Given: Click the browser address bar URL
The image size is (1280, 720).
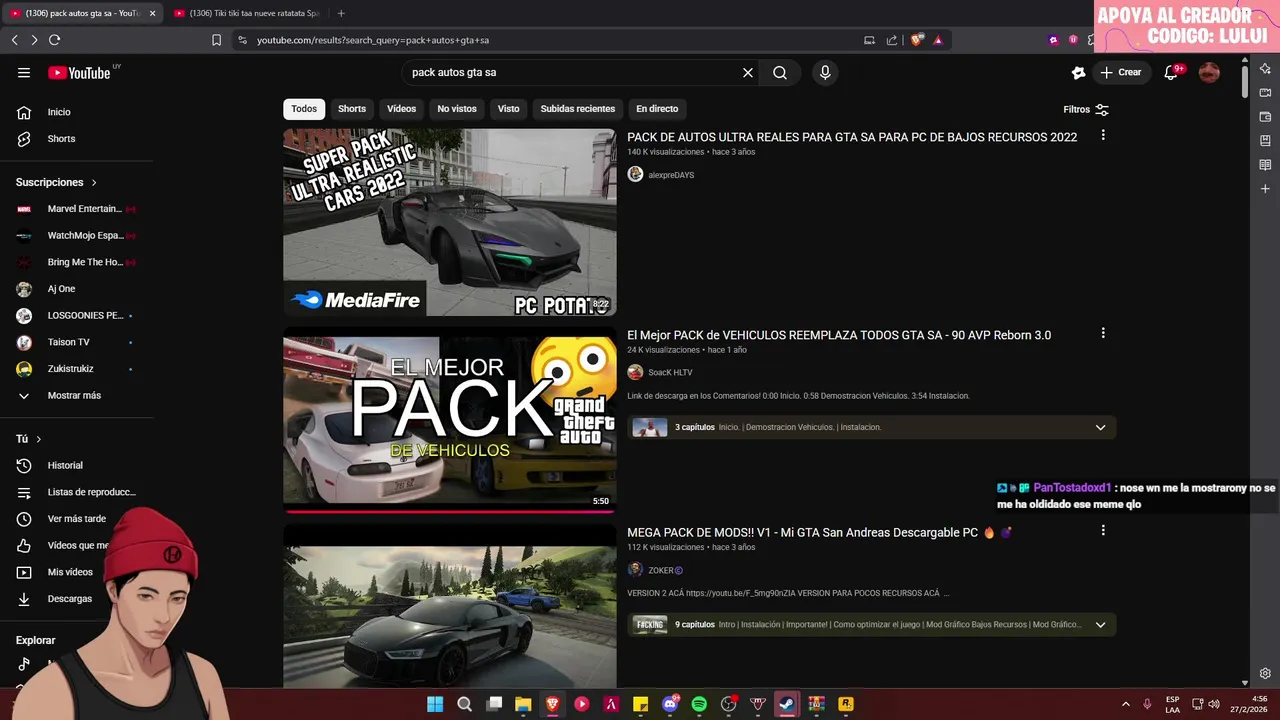Looking at the screenshot, I should 373,40.
